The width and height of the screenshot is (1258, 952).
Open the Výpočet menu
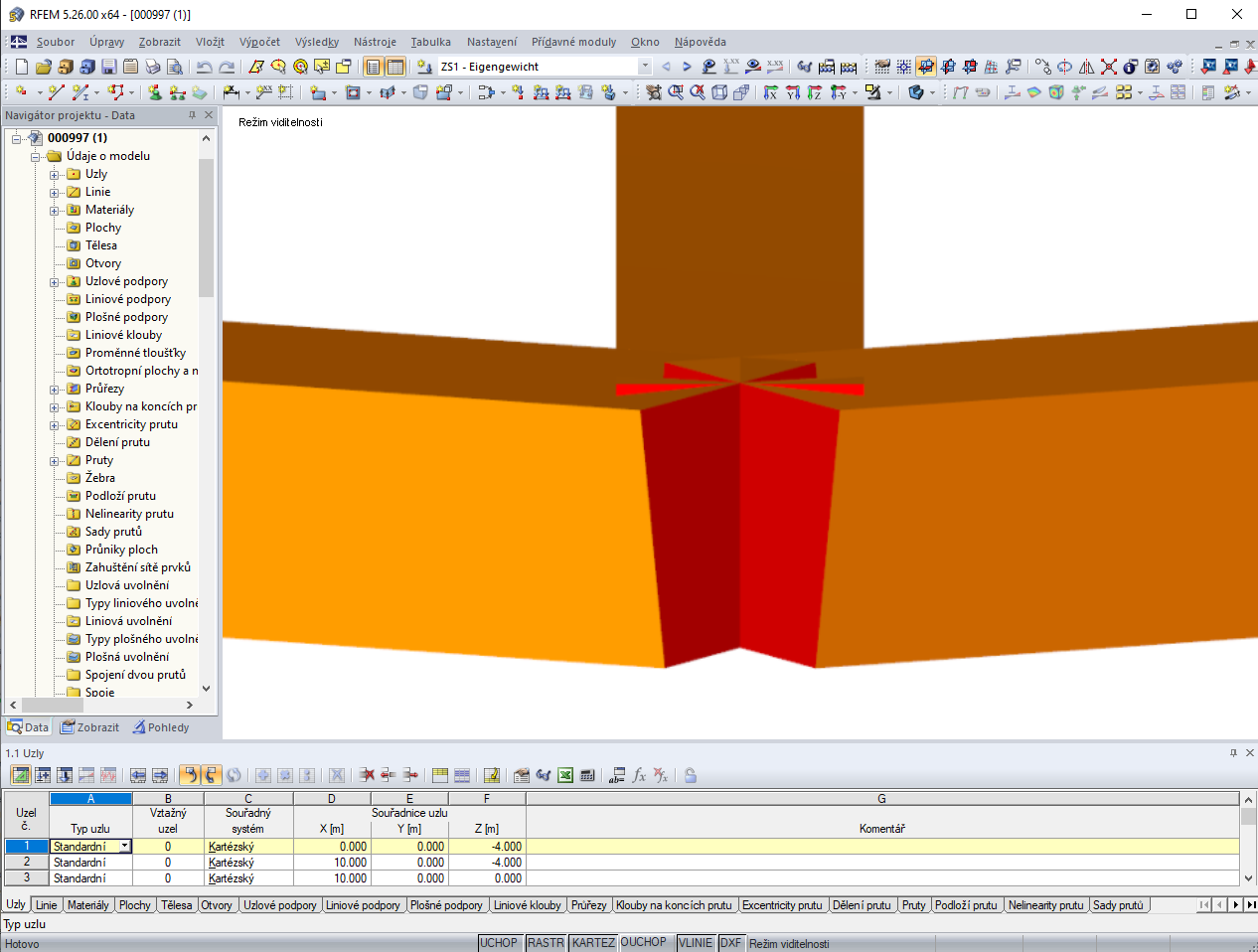pyautogui.click(x=259, y=42)
